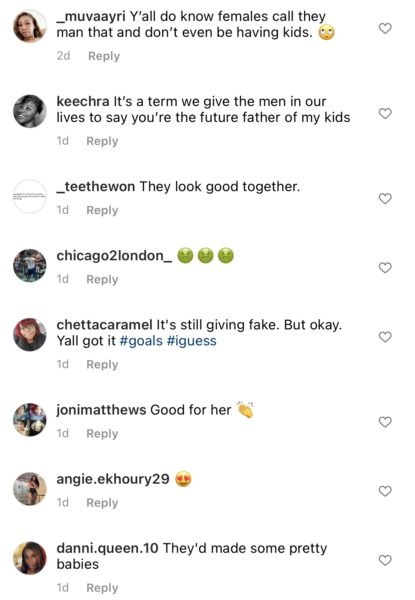Open the #iguess hashtag

pyautogui.click(x=192, y=341)
